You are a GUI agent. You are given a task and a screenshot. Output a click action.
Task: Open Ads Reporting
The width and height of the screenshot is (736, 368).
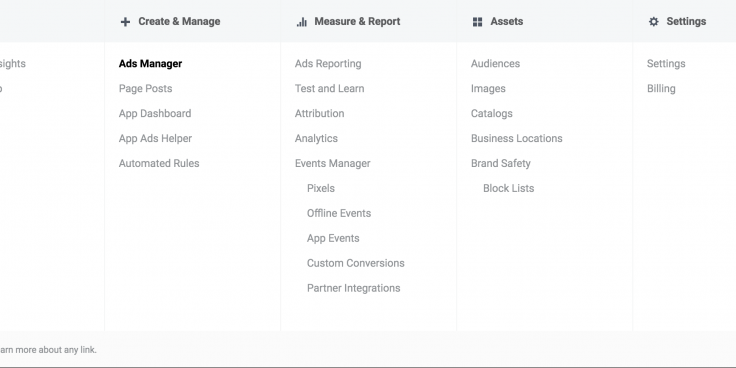click(328, 64)
